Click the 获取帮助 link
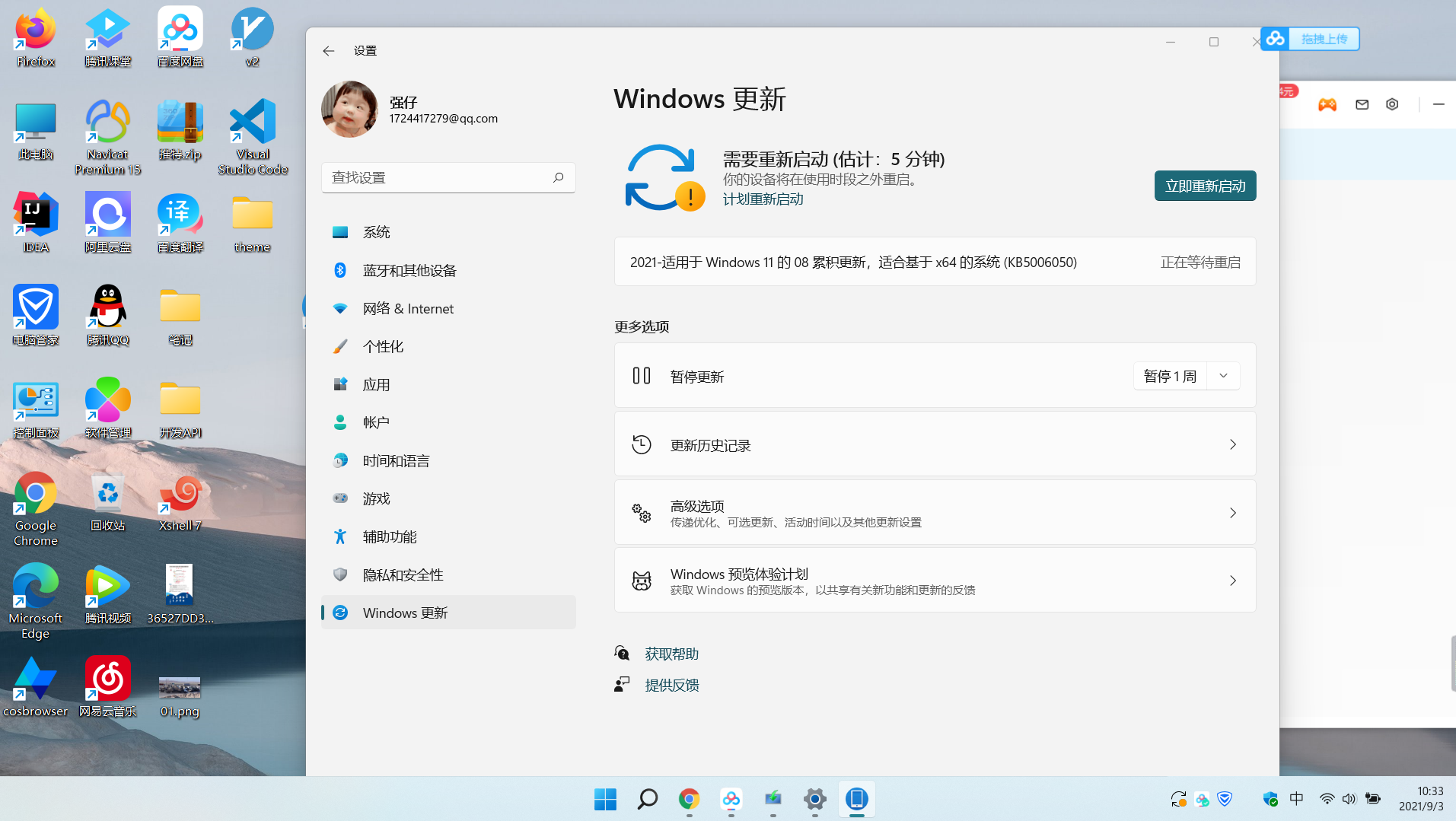The image size is (1456, 821). tap(671, 654)
